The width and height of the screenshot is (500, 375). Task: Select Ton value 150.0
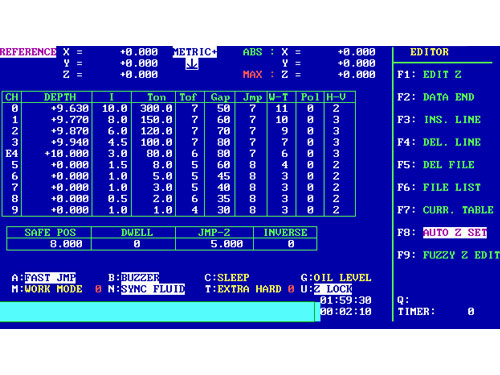click(156, 119)
